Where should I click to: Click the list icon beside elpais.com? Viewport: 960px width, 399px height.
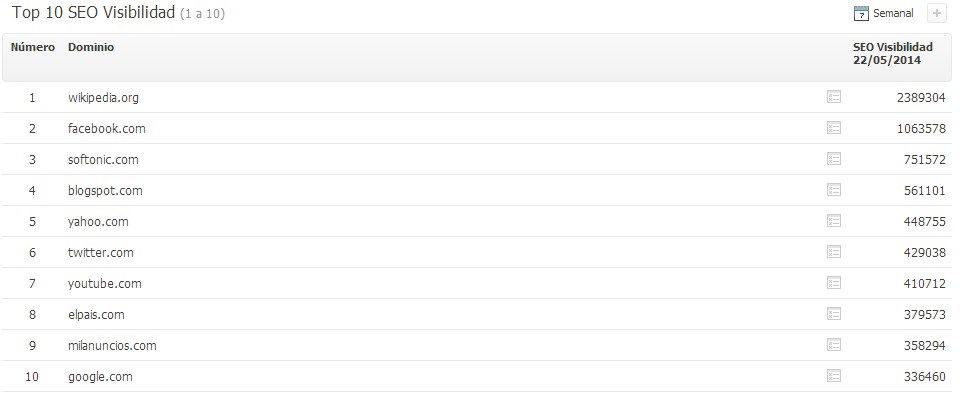(833, 315)
